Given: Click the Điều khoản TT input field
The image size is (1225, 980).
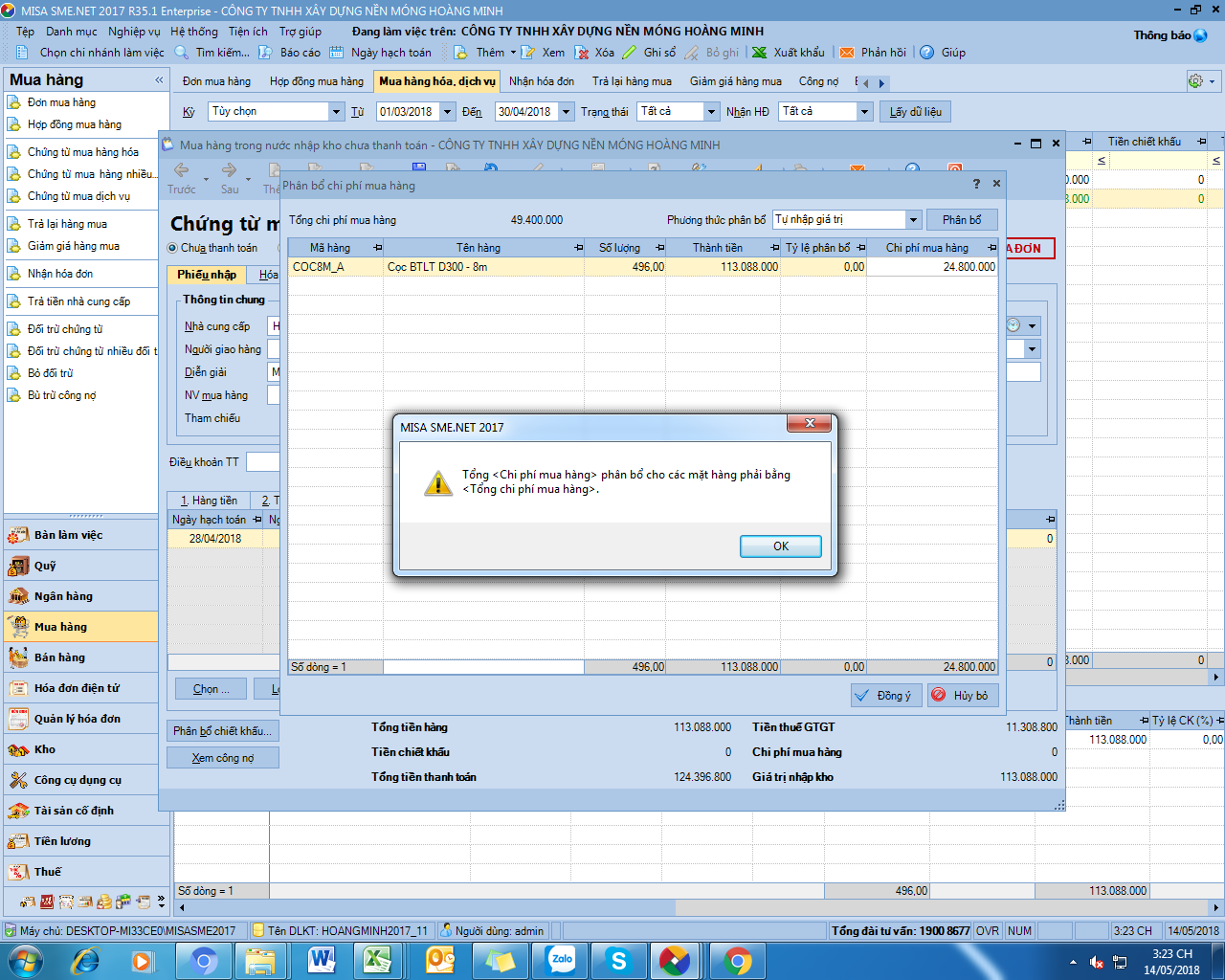Looking at the screenshot, I should (263, 462).
